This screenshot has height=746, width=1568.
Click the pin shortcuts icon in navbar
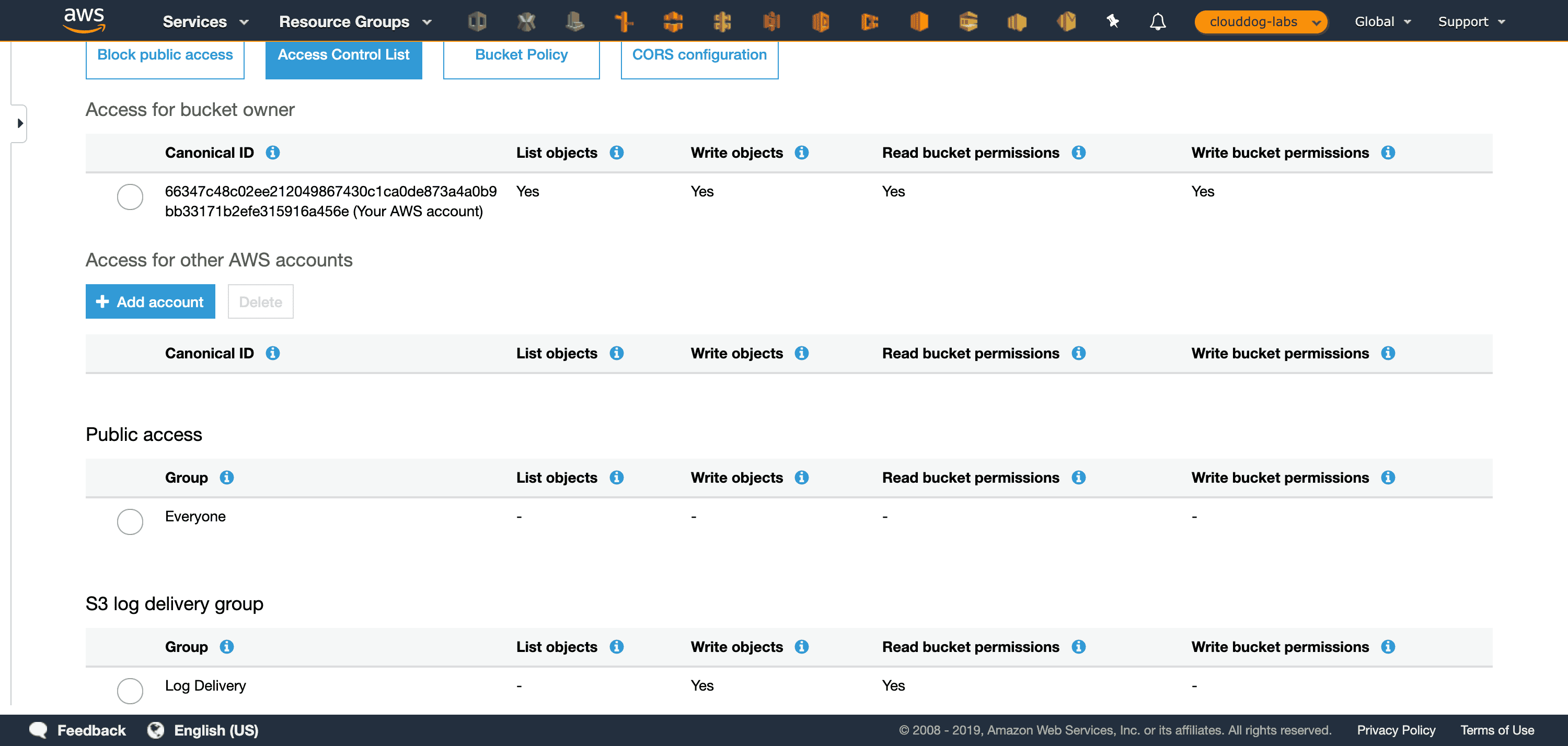[x=1112, y=22]
